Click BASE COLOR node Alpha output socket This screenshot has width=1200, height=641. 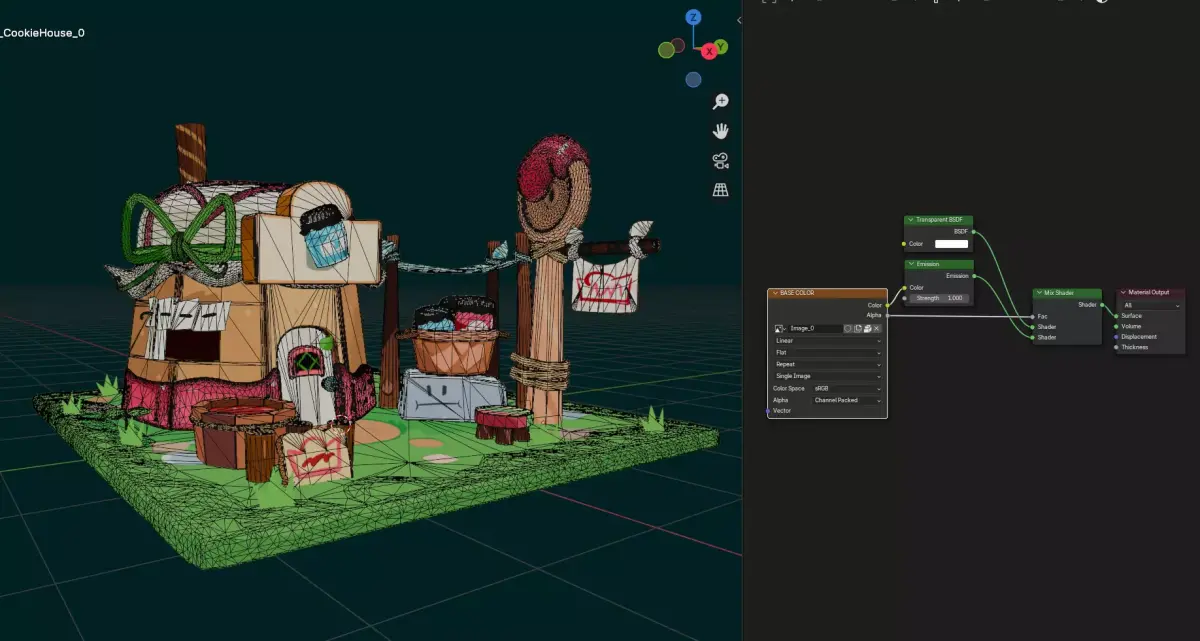click(887, 316)
